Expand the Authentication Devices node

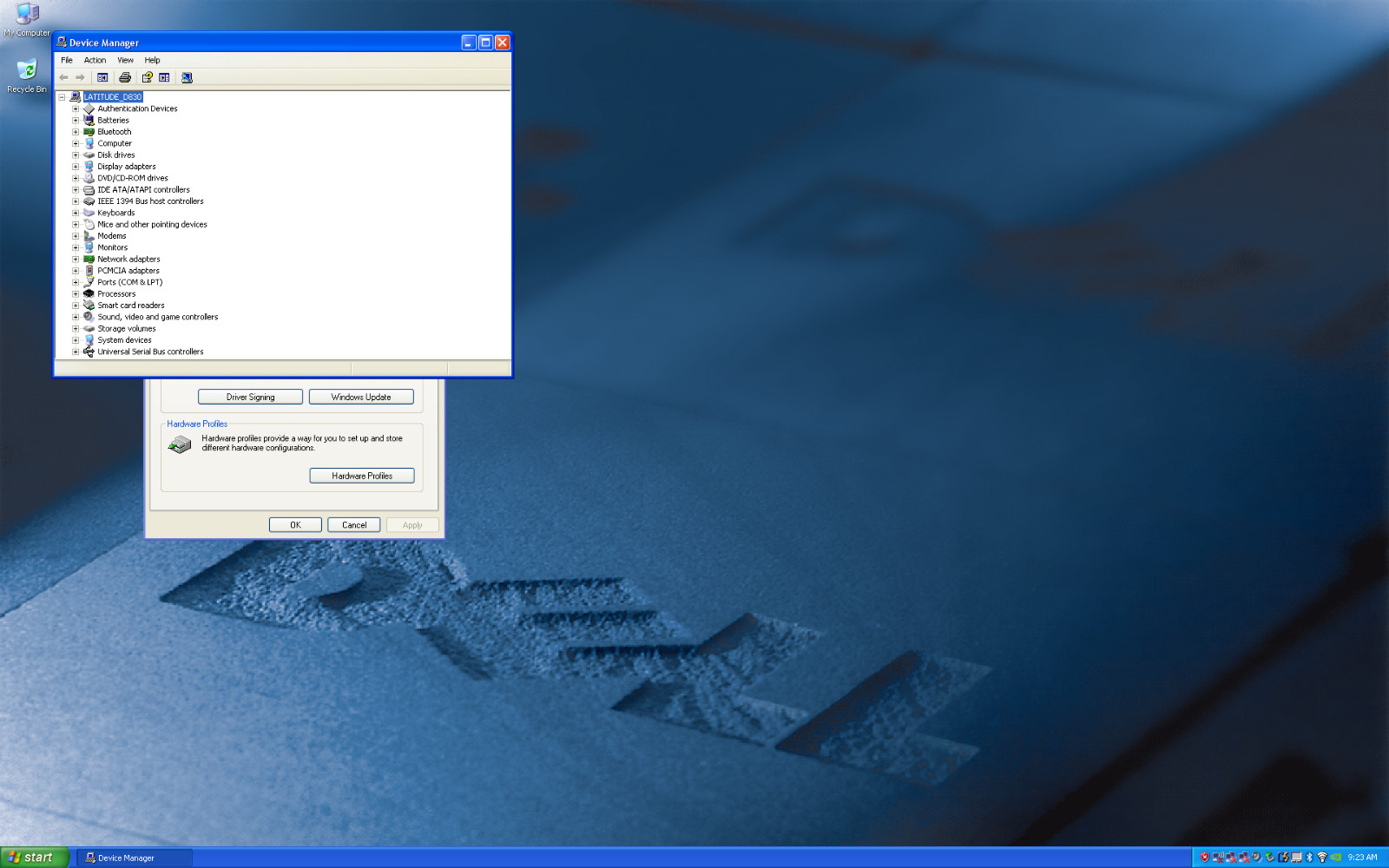point(76,108)
